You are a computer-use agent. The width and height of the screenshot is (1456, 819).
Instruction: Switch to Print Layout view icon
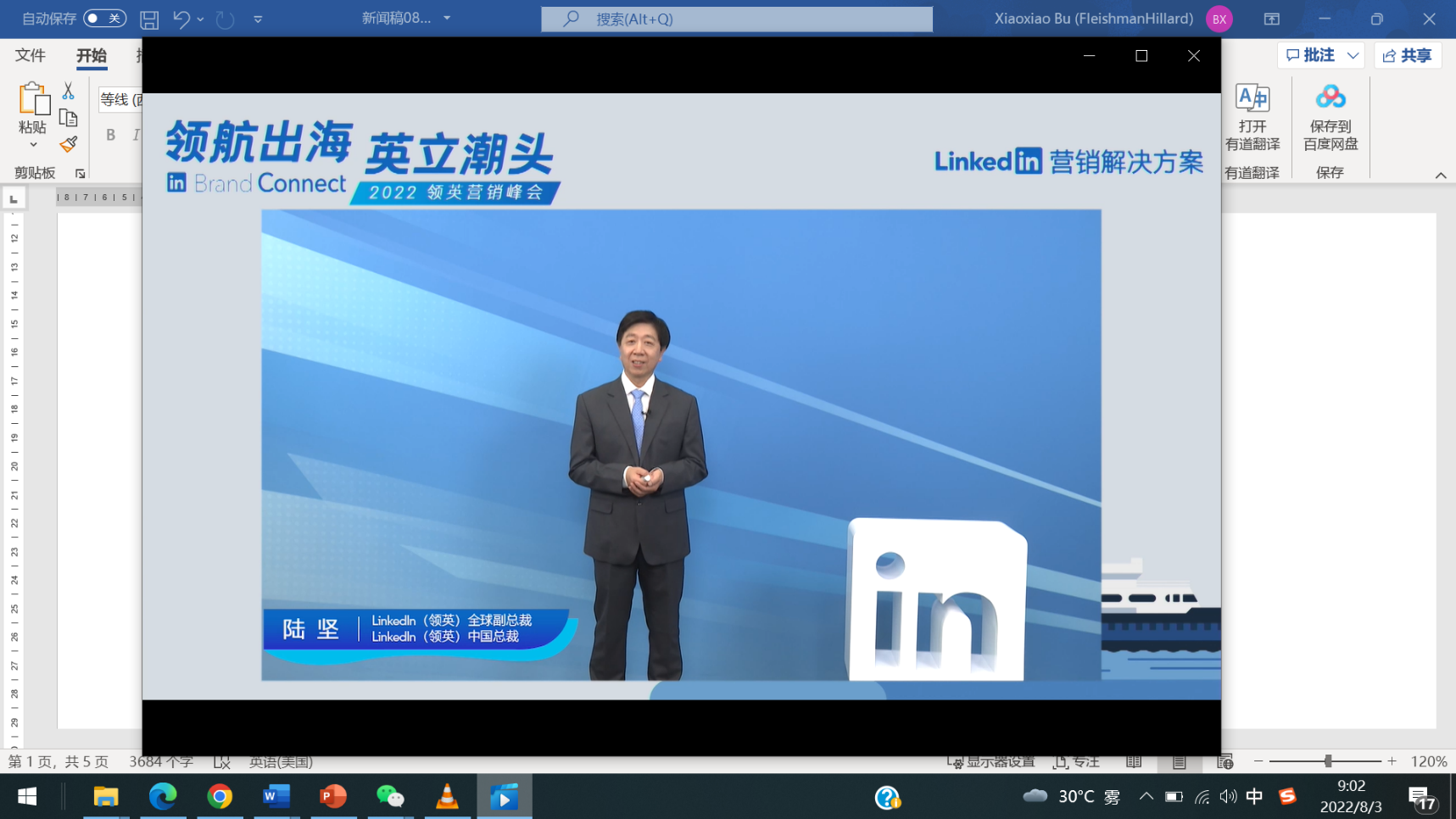(x=1180, y=761)
